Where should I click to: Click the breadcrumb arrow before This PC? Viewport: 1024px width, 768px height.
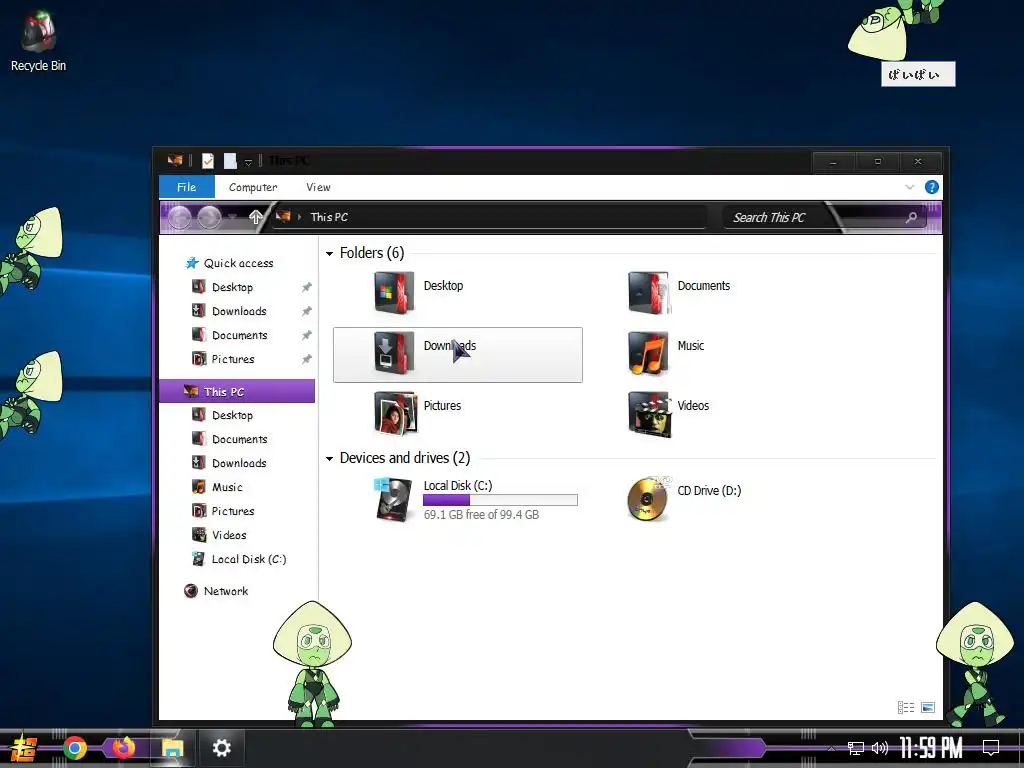[300, 217]
